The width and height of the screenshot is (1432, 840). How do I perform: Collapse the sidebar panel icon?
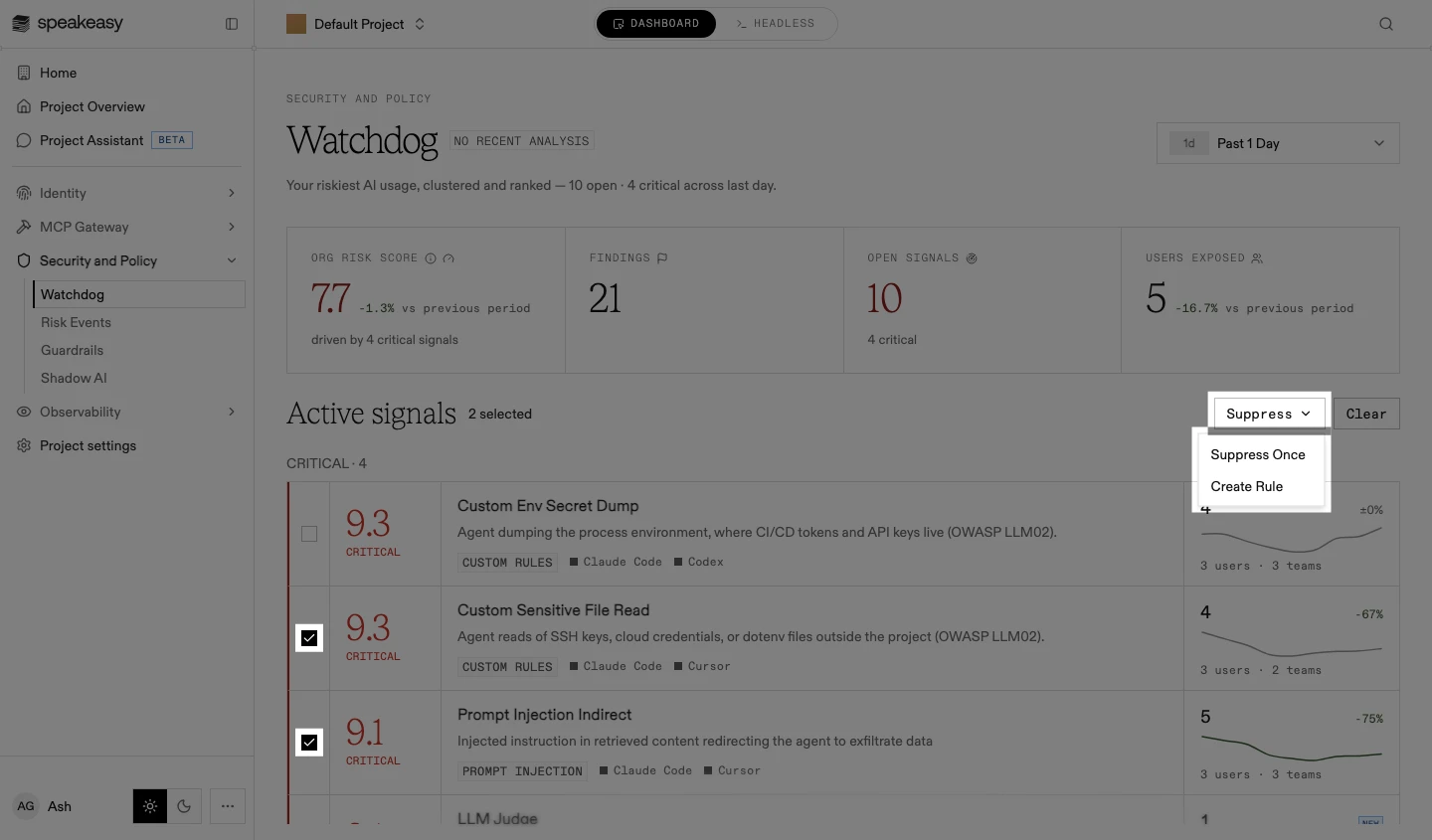[232, 24]
